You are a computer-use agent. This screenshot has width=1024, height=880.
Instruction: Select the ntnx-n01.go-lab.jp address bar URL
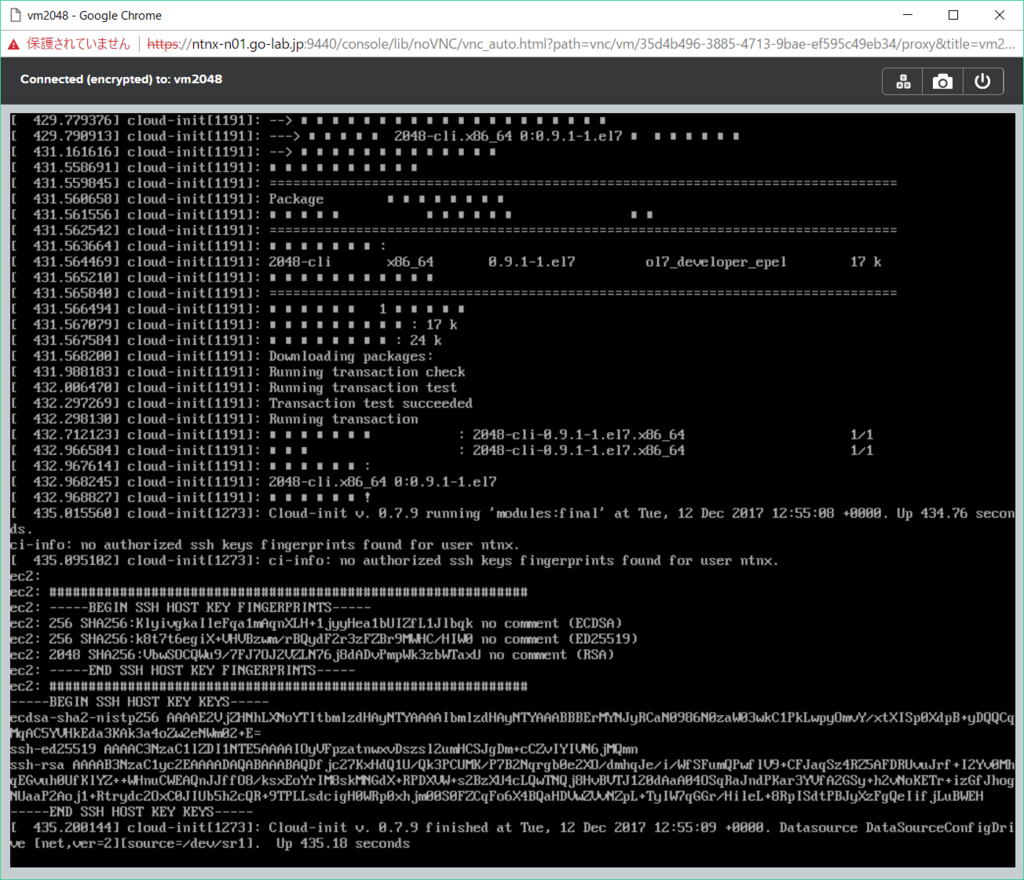tap(581, 44)
